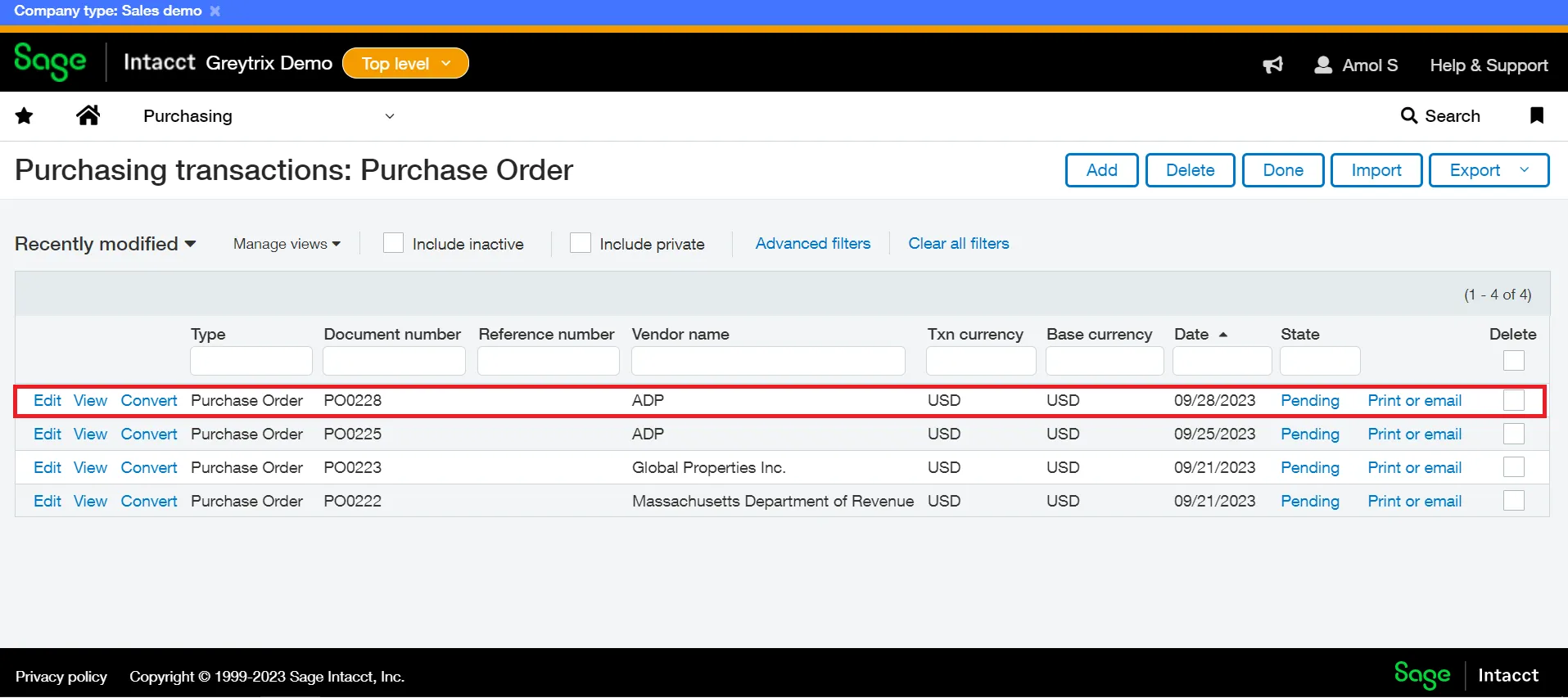
Task: View purchase order PO0222
Action: [90, 501]
